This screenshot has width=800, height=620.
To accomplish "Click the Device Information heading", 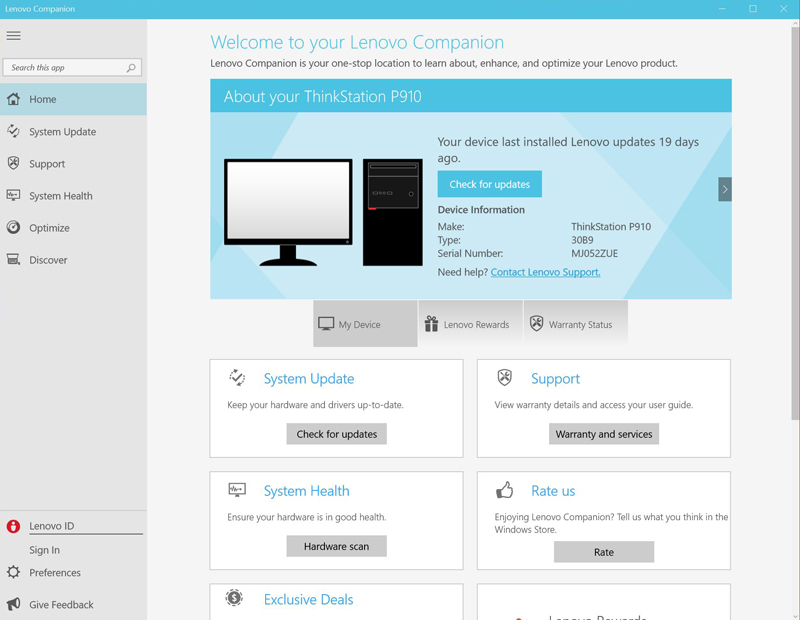I will [481, 210].
